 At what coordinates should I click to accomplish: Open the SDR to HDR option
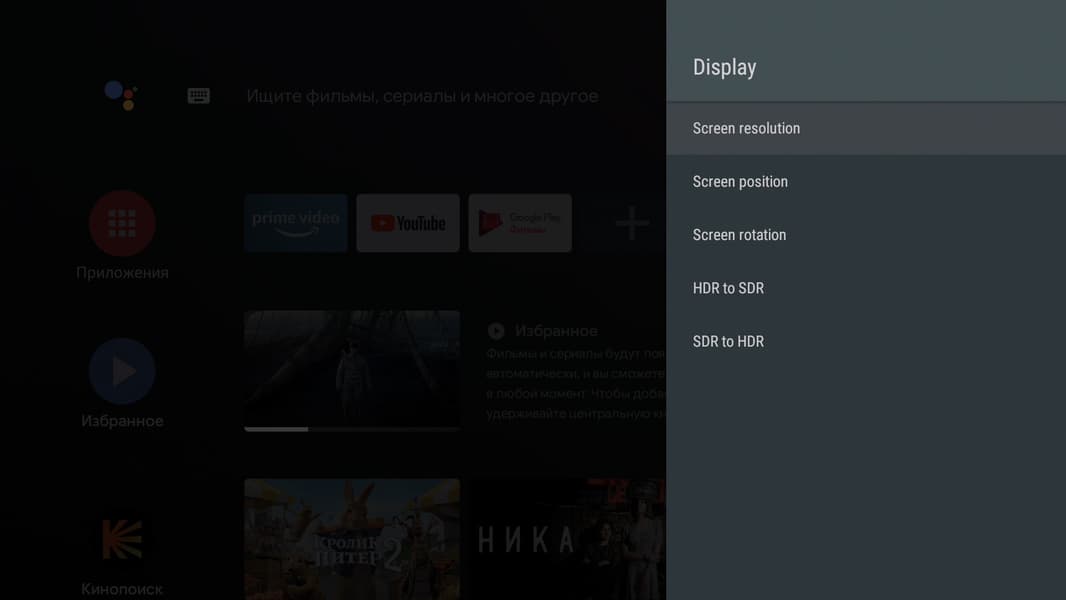[x=865, y=342]
